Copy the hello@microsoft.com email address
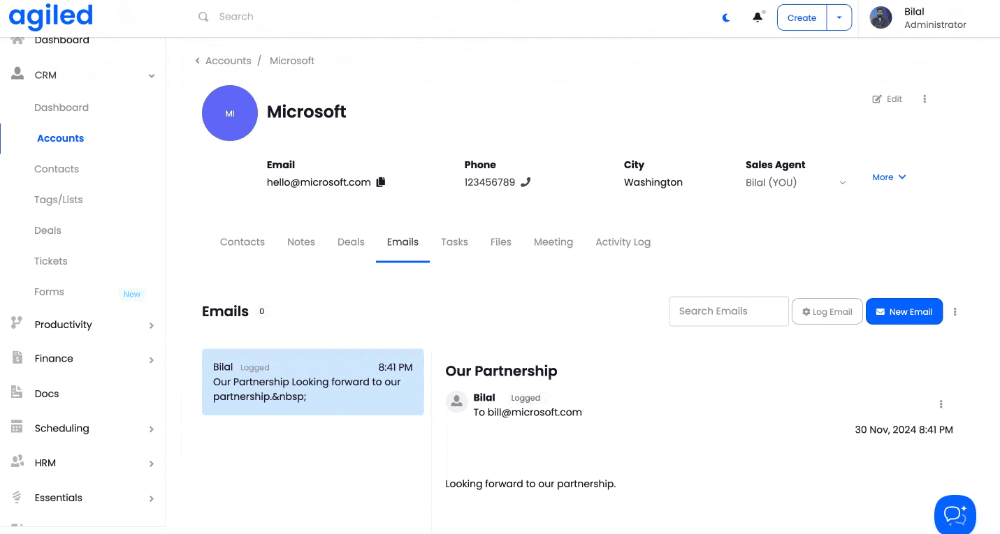The height and width of the screenshot is (534, 1000). pyautogui.click(x=380, y=182)
